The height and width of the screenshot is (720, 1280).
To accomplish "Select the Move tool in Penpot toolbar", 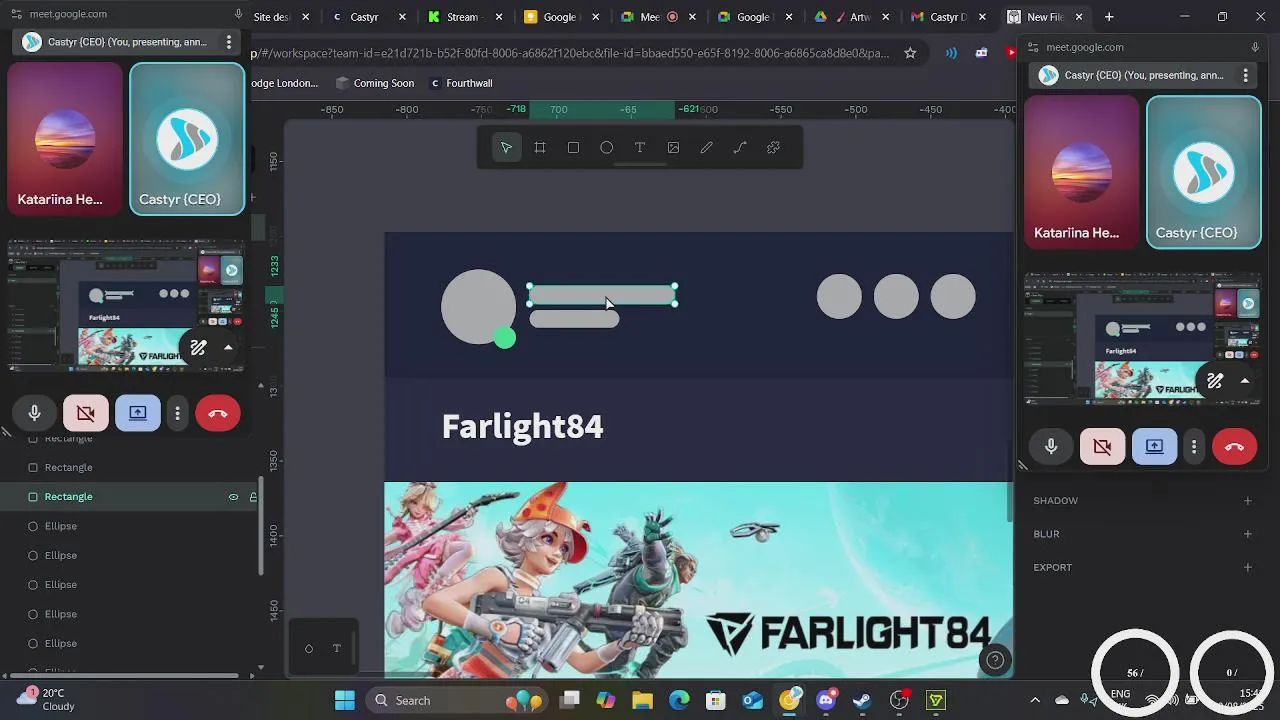I will tap(506, 148).
